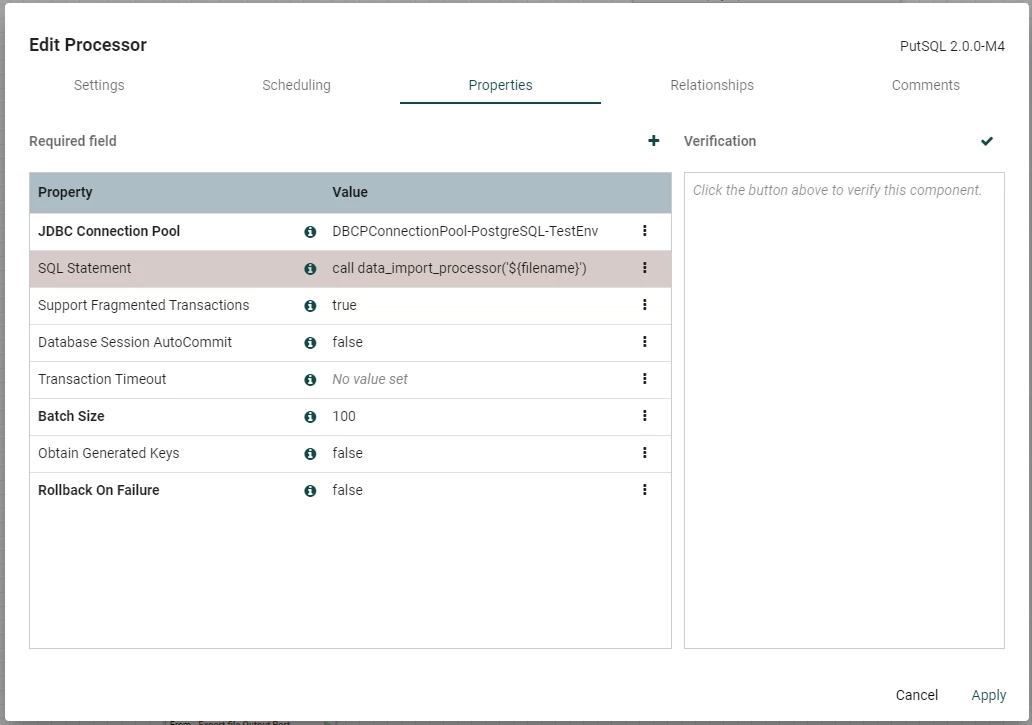1032x725 pixels.
Task: Click info icon for Obtain Generated Keys
Action: (310, 453)
